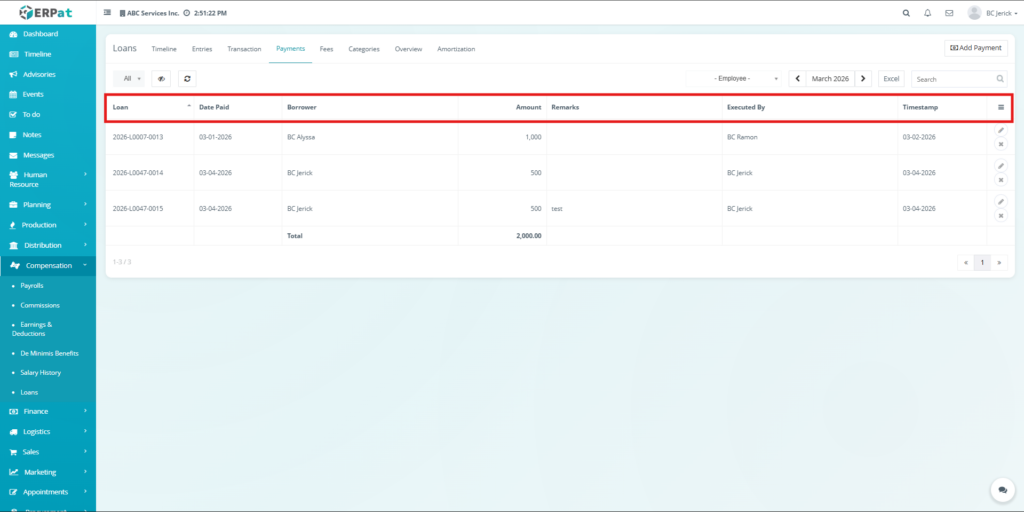The width and height of the screenshot is (1024, 512).
Task: Switch to the Entries tab
Action: 202,49
